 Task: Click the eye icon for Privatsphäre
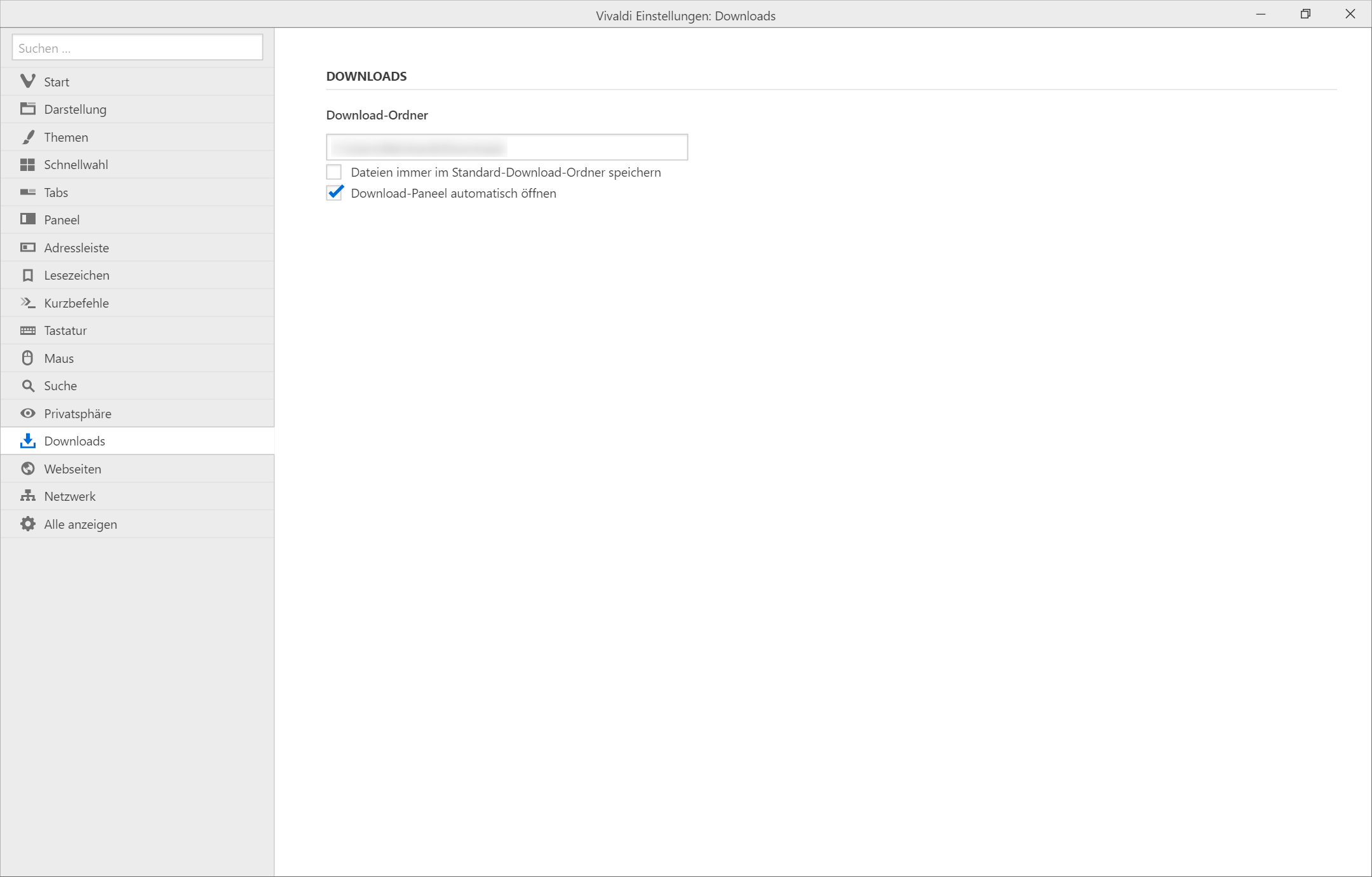coord(27,414)
